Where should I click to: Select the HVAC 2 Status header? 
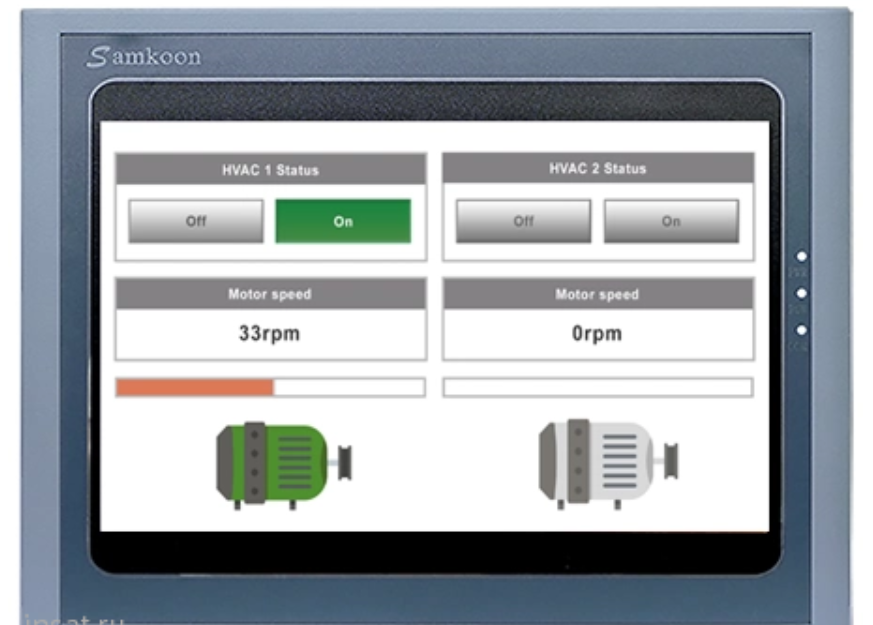598,169
